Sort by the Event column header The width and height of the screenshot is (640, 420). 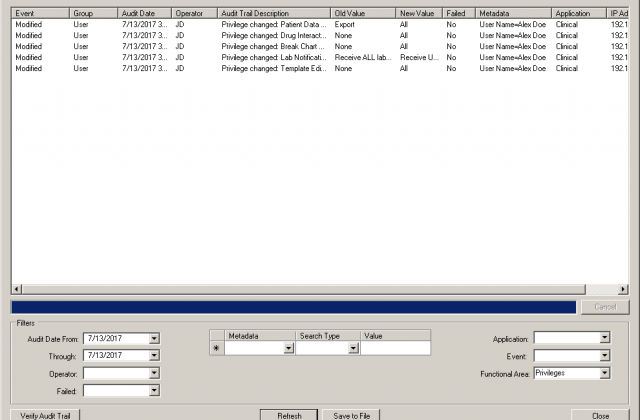[40, 13]
